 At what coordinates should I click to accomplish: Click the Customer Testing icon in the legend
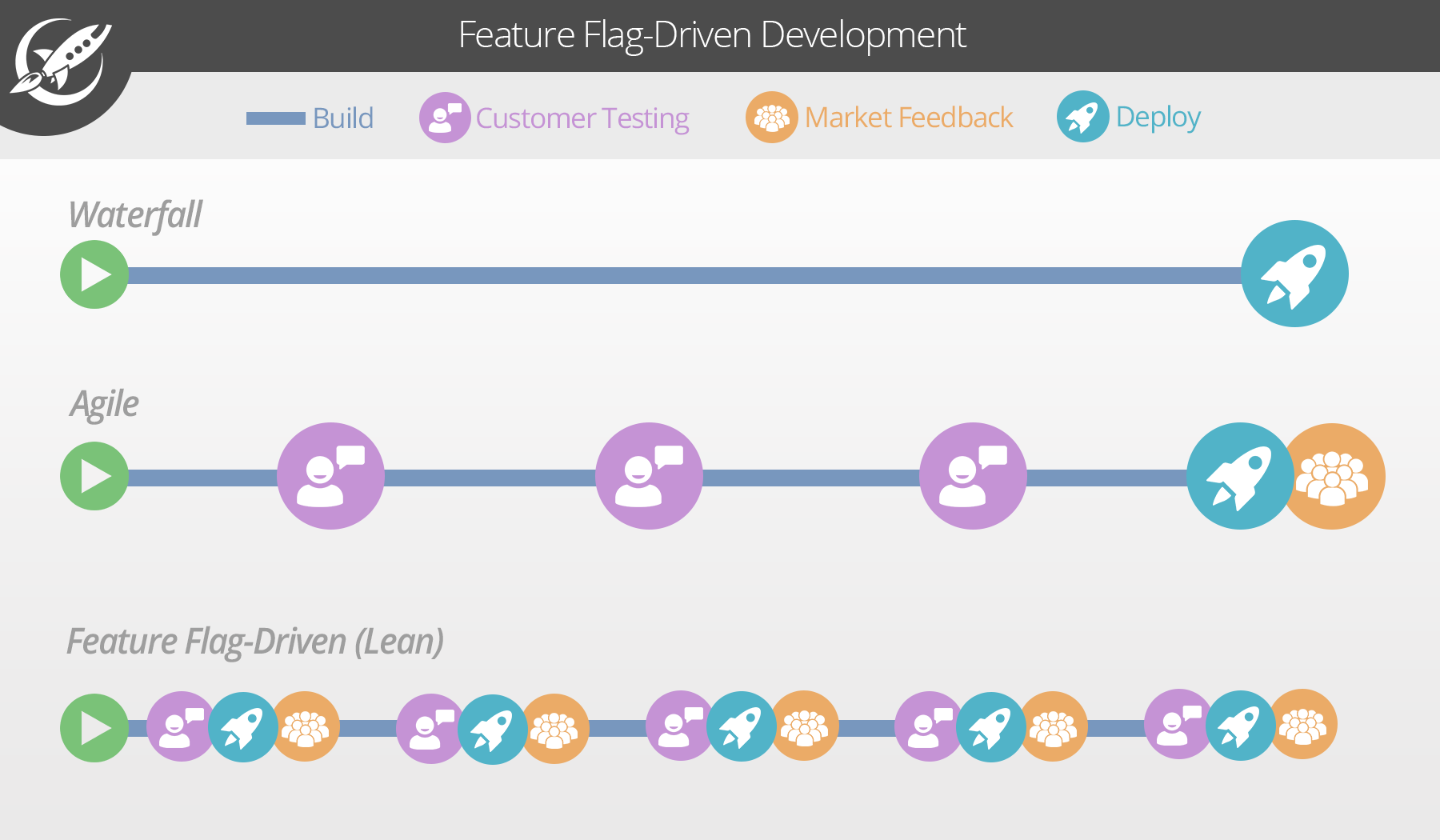[445, 118]
